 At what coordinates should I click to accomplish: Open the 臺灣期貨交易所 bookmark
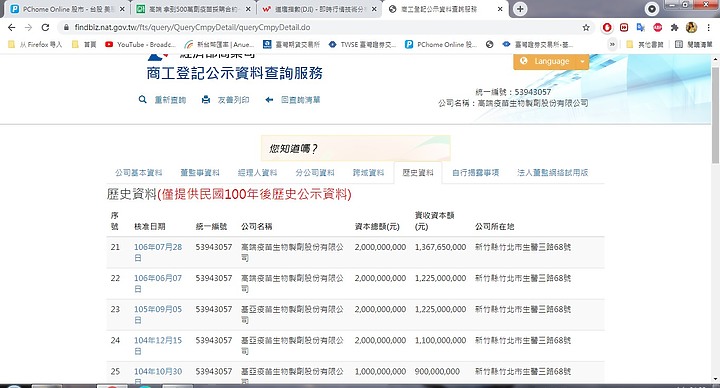point(292,45)
